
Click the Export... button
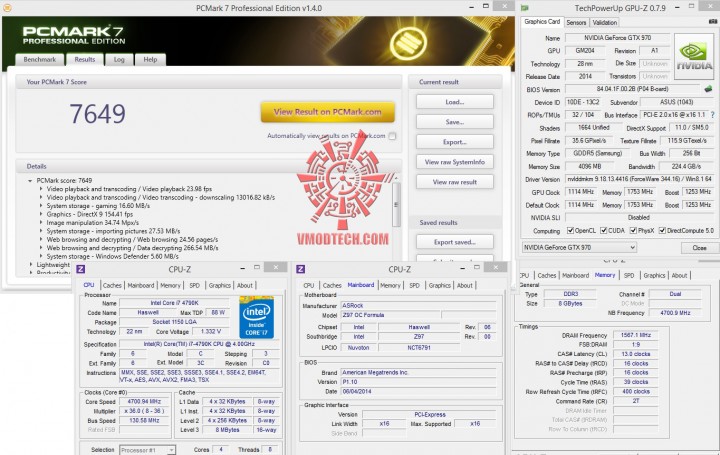[455, 142]
